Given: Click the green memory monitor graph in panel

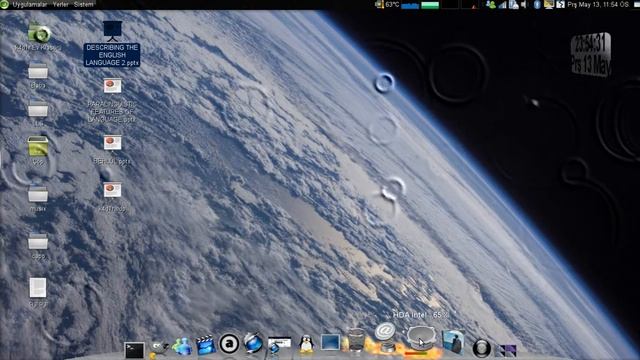Looking at the screenshot, I should pos(430,5).
